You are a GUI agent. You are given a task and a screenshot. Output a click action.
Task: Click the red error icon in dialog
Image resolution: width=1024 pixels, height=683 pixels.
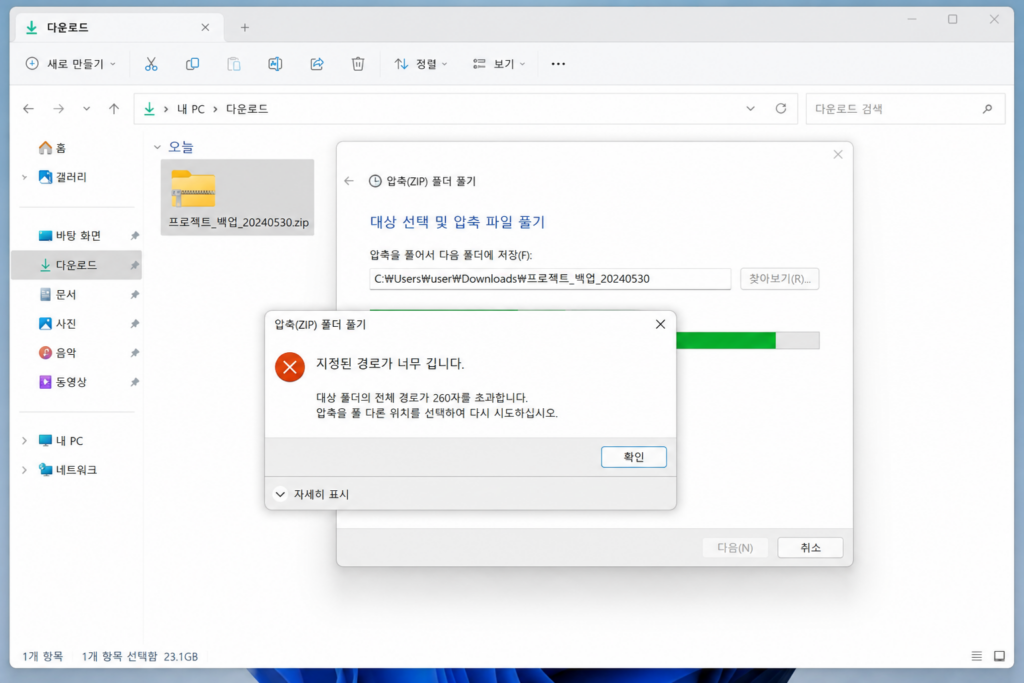click(x=290, y=366)
